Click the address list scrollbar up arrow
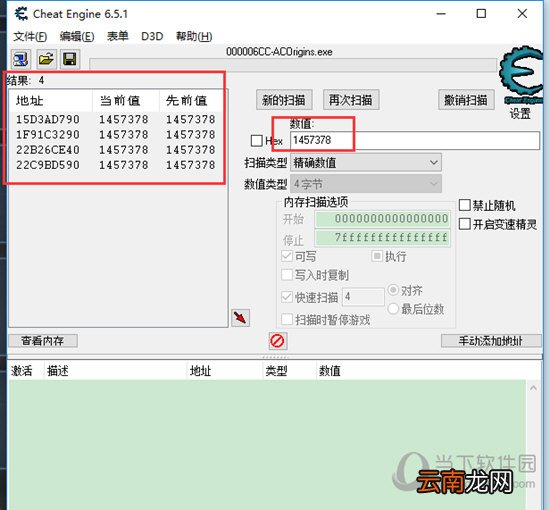 click(534, 388)
